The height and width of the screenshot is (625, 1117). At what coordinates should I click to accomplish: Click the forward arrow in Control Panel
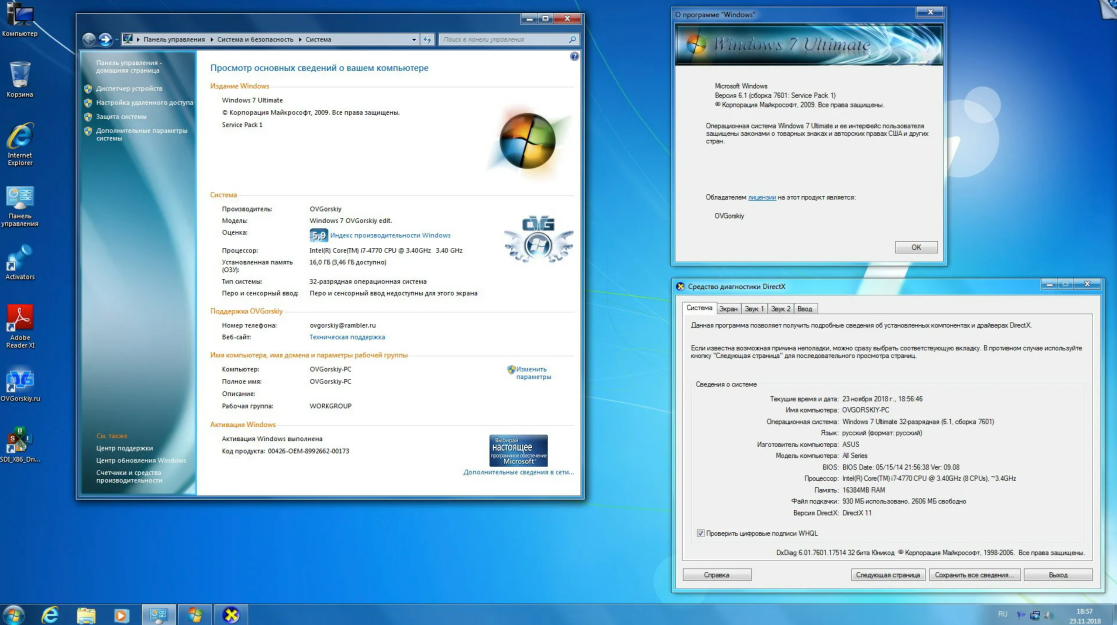coord(105,39)
